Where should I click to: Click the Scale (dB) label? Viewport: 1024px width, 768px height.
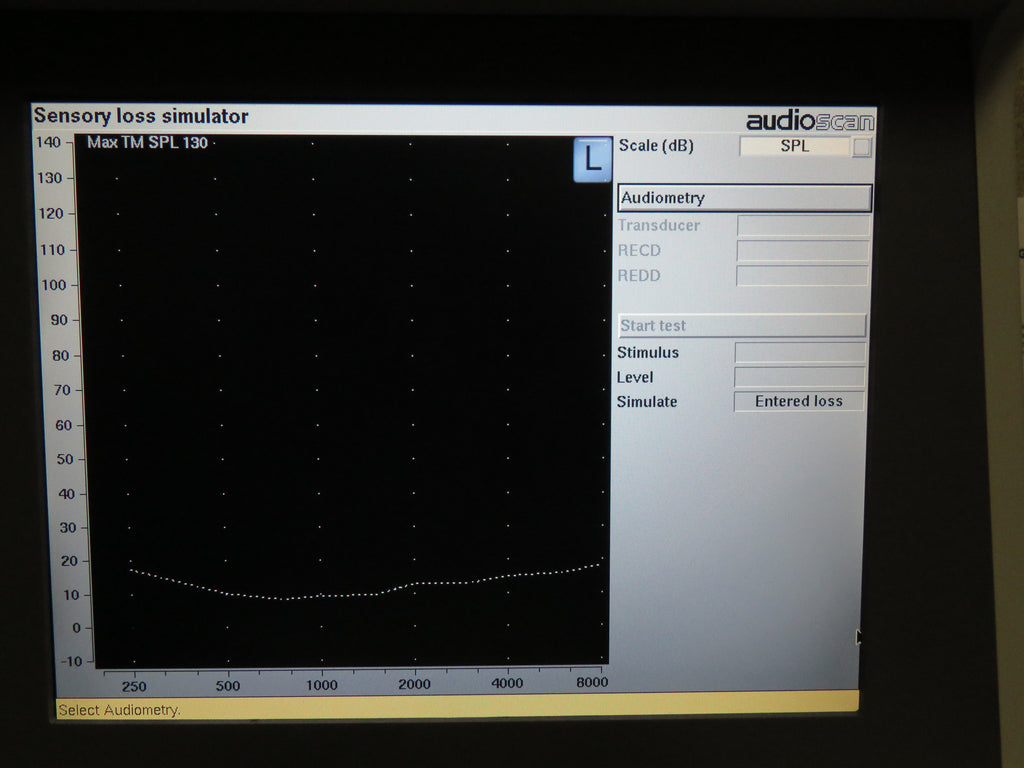656,146
